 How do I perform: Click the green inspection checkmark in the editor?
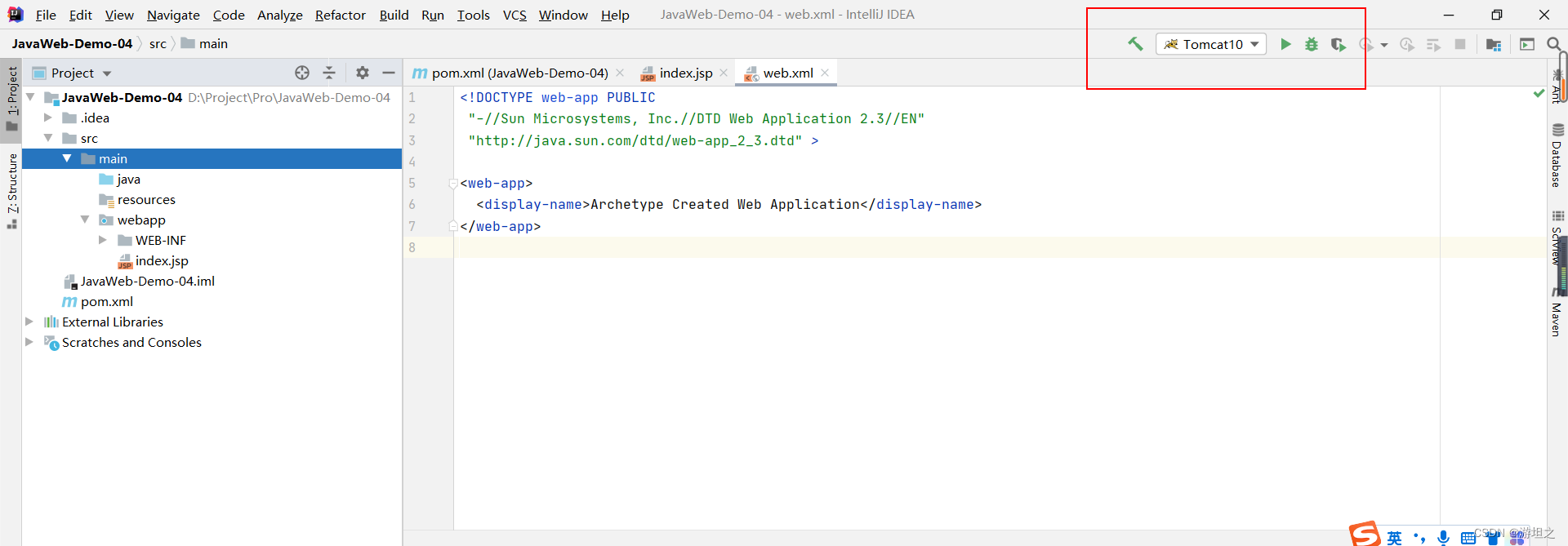click(1539, 94)
